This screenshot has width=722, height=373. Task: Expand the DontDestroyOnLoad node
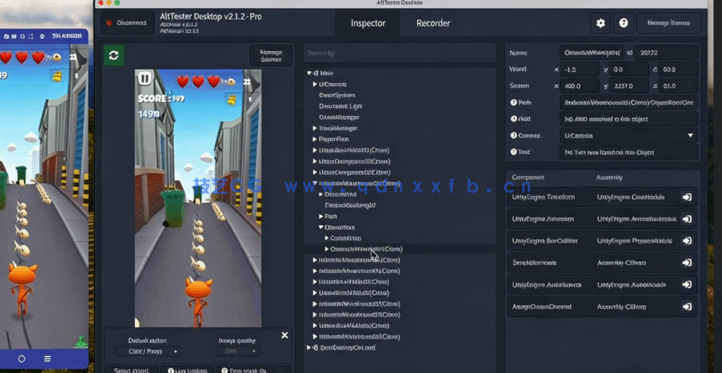pyautogui.click(x=309, y=348)
